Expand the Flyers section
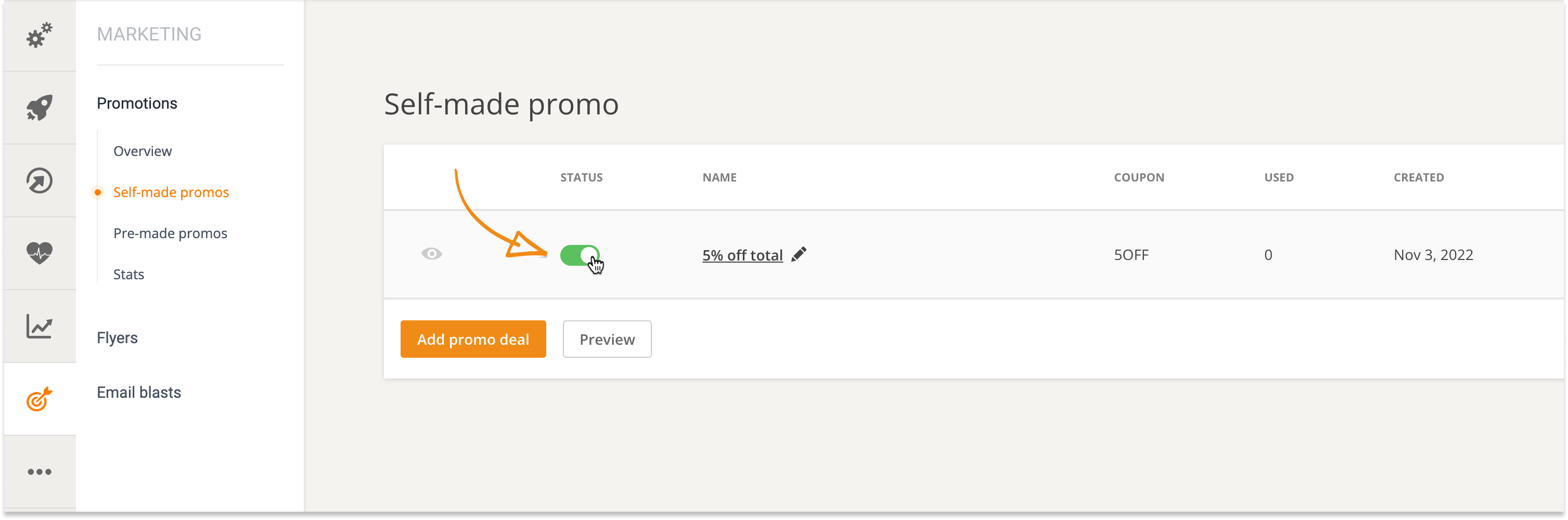The image size is (1568, 520). [x=117, y=337]
